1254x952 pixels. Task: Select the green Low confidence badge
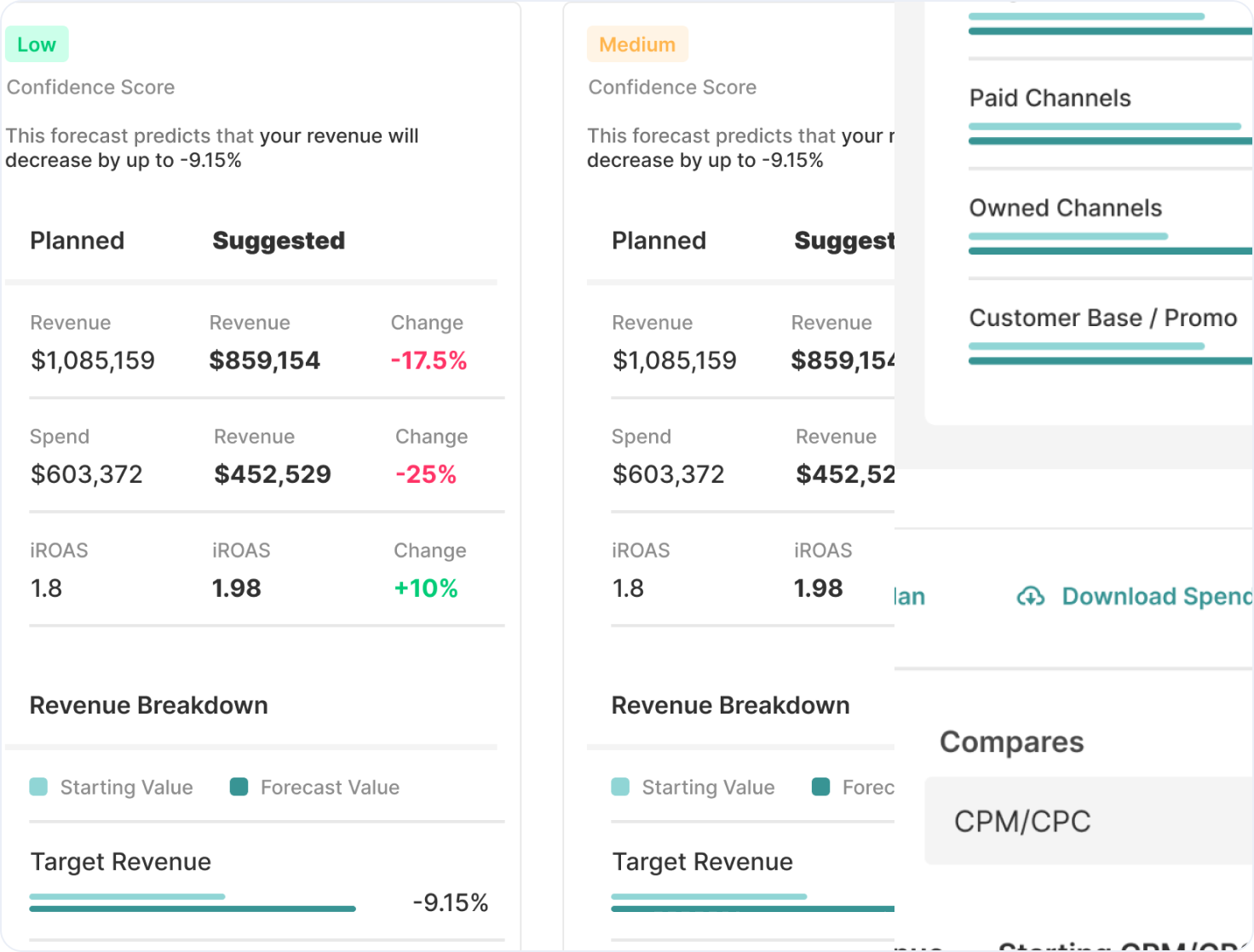[37, 45]
